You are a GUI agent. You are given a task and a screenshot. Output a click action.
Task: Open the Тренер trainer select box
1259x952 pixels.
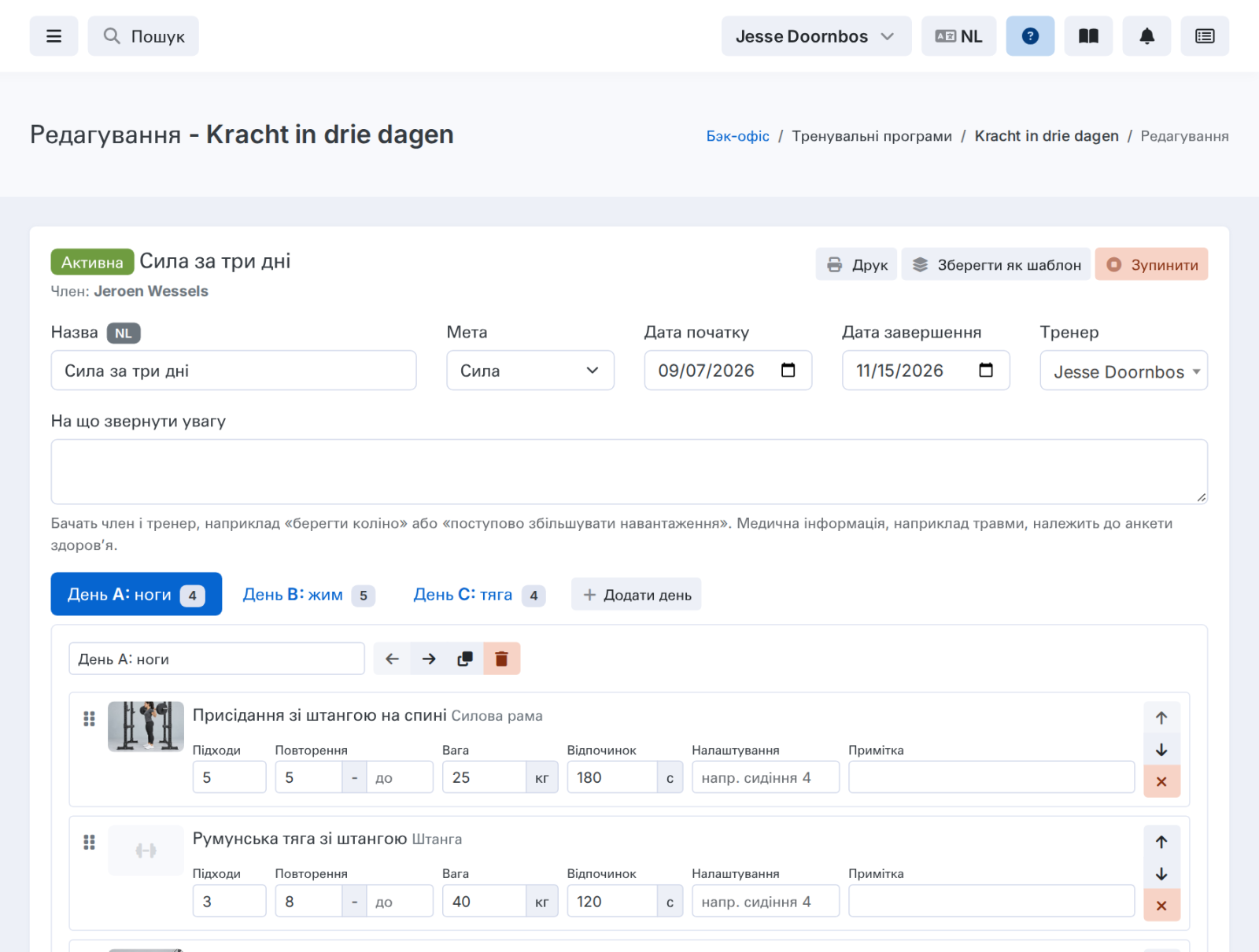coord(1124,371)
